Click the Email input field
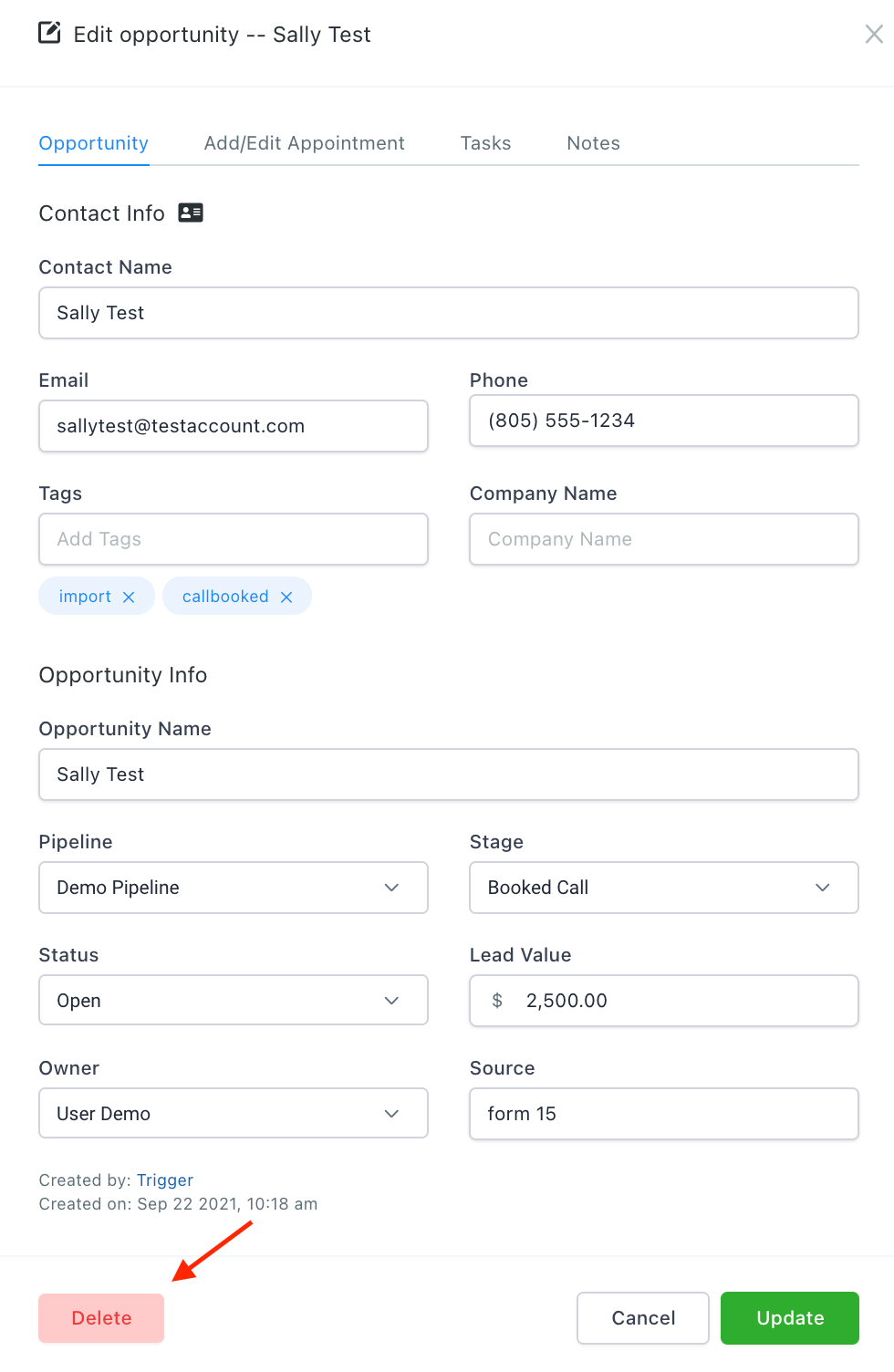 (x=234, y=426)
